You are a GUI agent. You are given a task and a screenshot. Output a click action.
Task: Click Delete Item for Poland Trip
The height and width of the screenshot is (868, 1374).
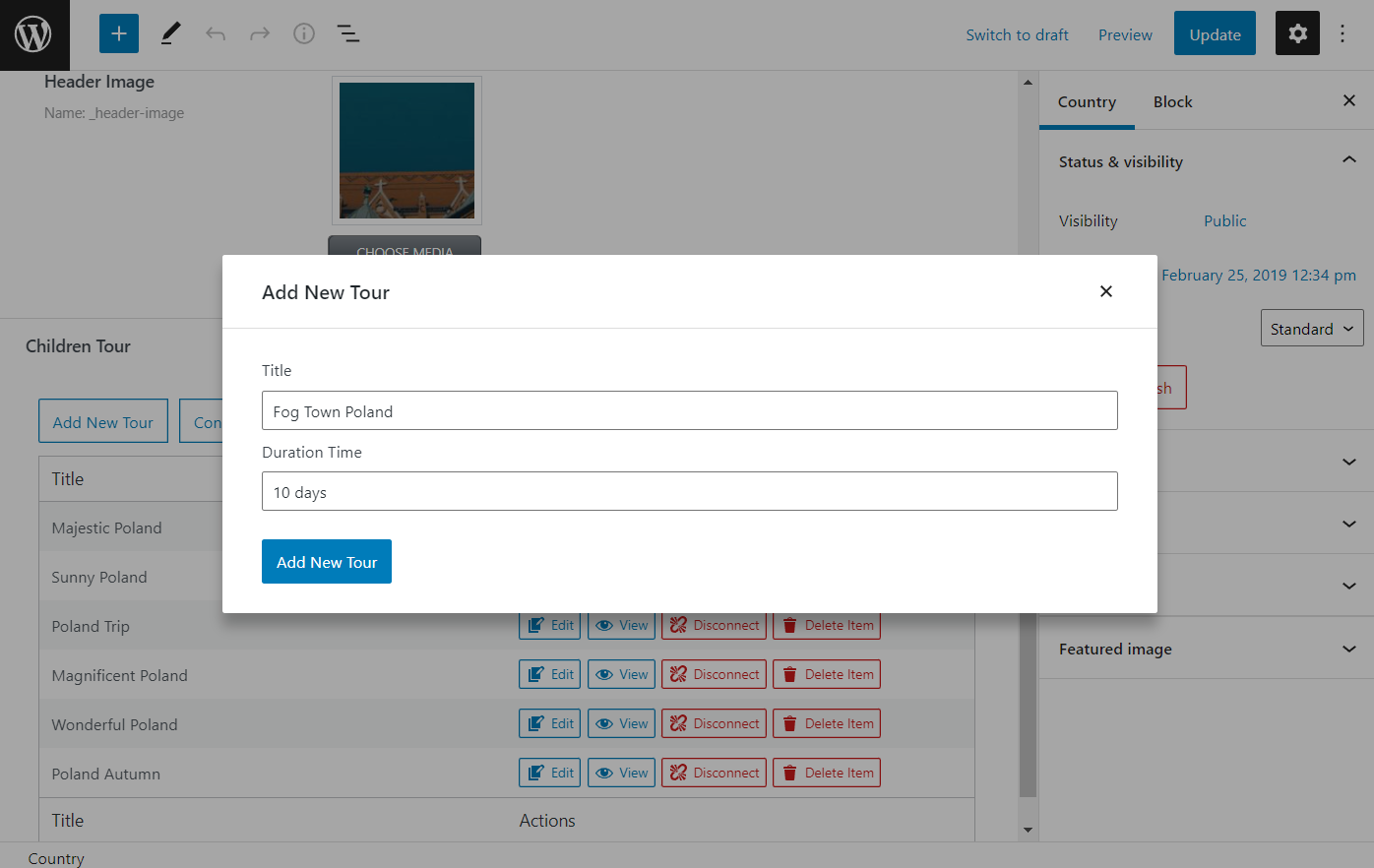[827, 626]
